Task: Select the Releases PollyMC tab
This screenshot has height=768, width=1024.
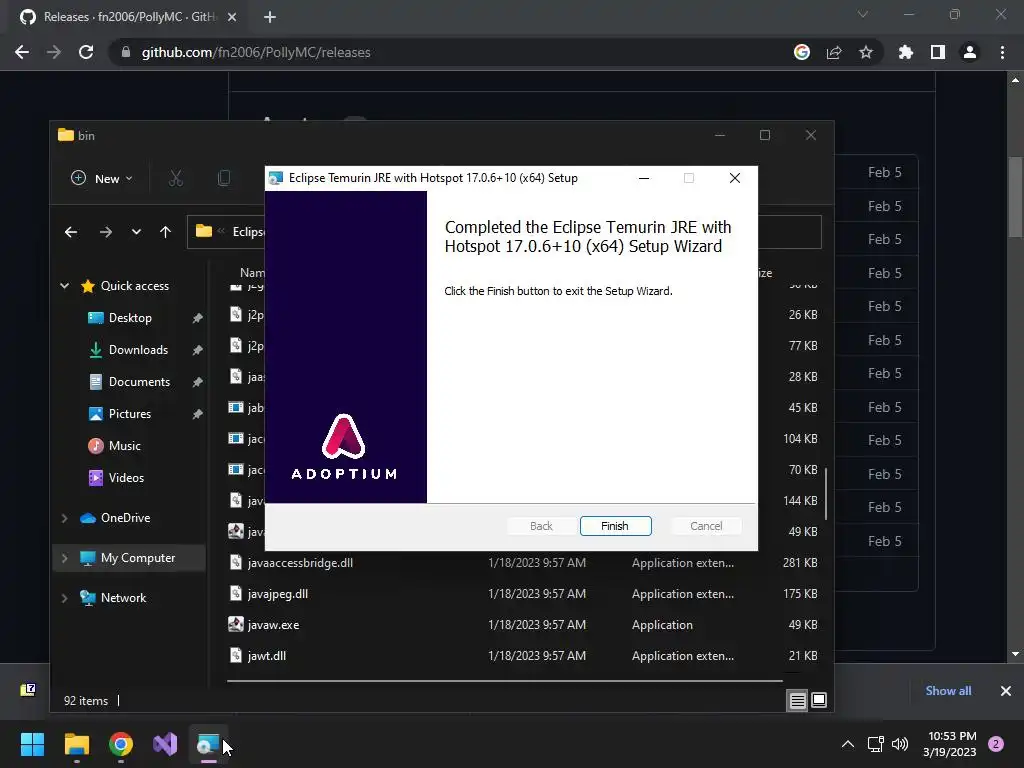Action: coord(127,17)
